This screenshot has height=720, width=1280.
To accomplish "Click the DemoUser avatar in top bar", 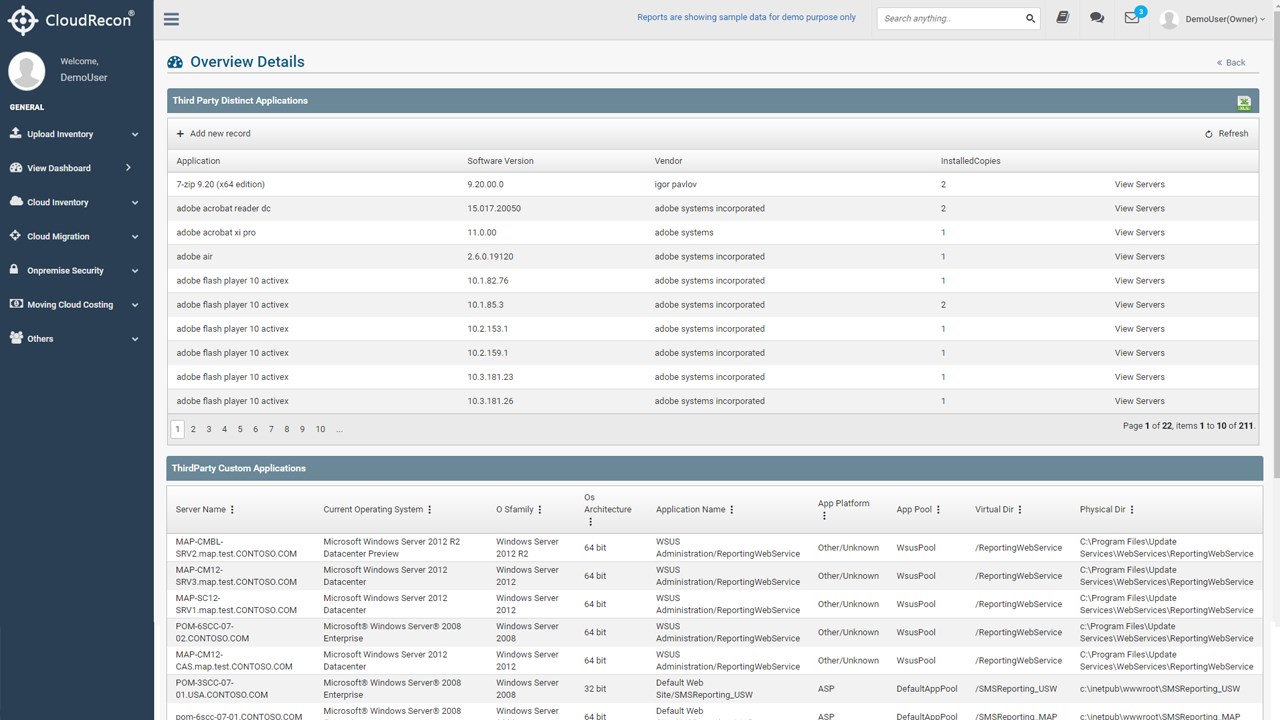I will click(1169, 19).
